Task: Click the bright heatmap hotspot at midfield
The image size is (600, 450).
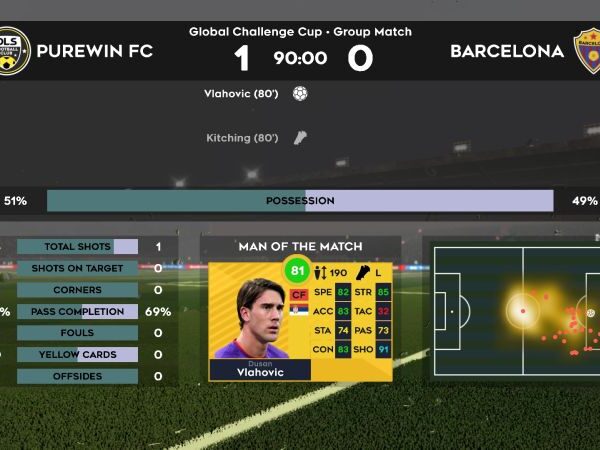Action: pos(523,311)
